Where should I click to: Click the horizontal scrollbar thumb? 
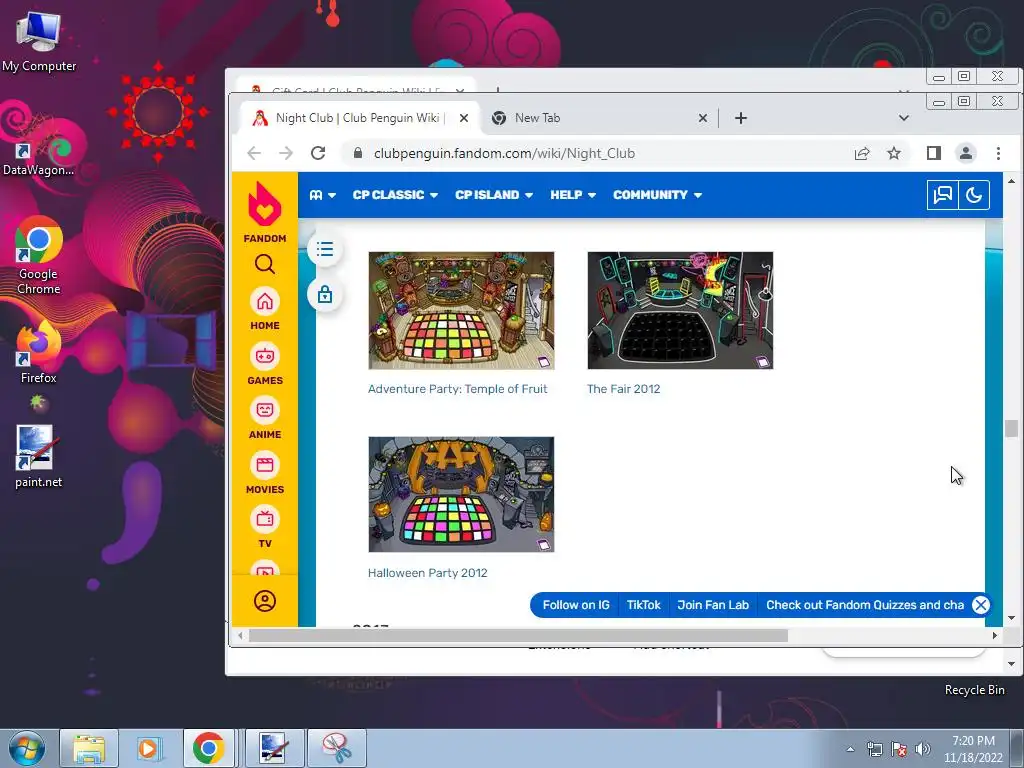point(519,635)
